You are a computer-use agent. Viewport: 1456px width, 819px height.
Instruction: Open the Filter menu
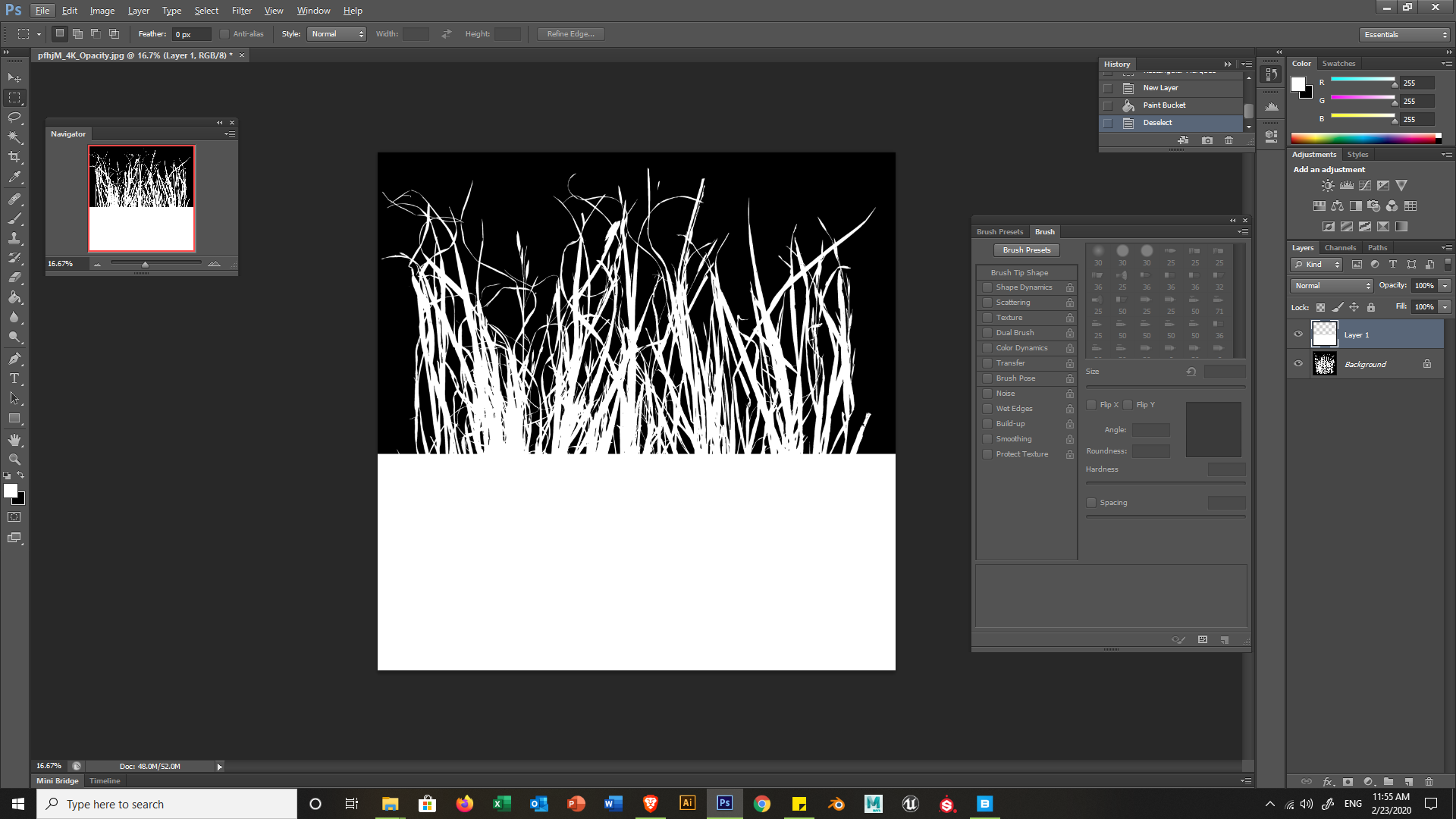[x=241, y=11]
